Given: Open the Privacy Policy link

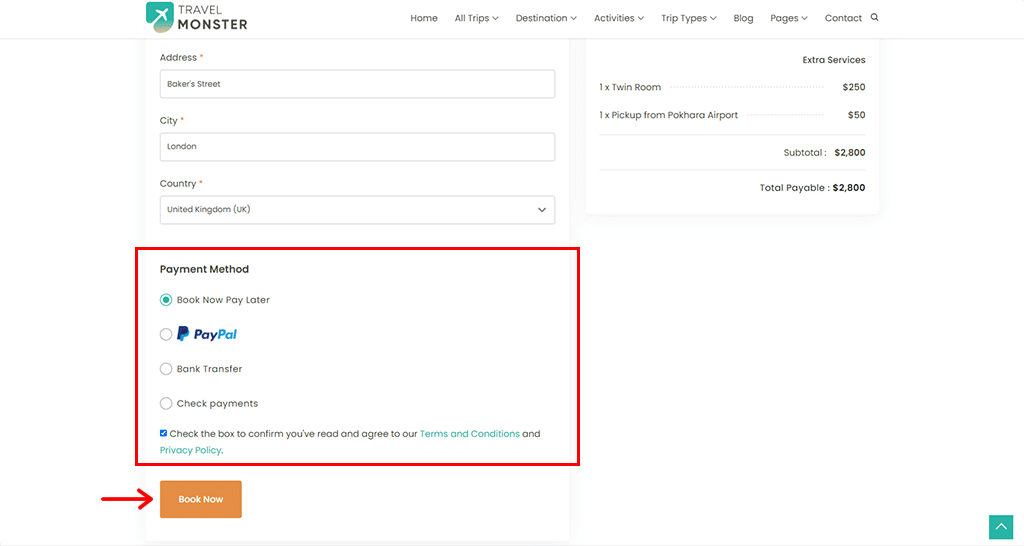Looking at the screenshot, I should [190, 450].
